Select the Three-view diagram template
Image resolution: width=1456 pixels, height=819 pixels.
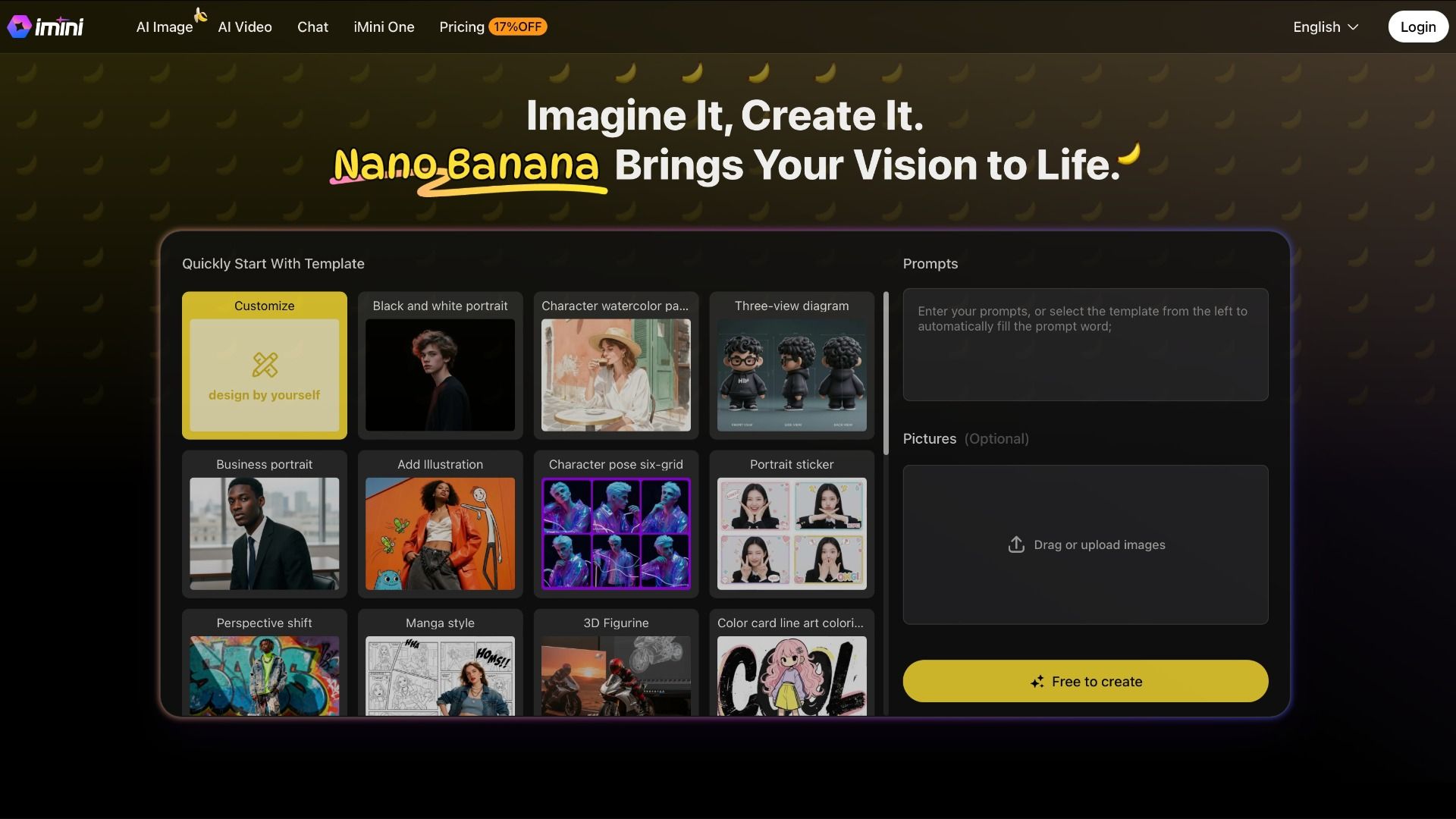click(x=791, y=366)
